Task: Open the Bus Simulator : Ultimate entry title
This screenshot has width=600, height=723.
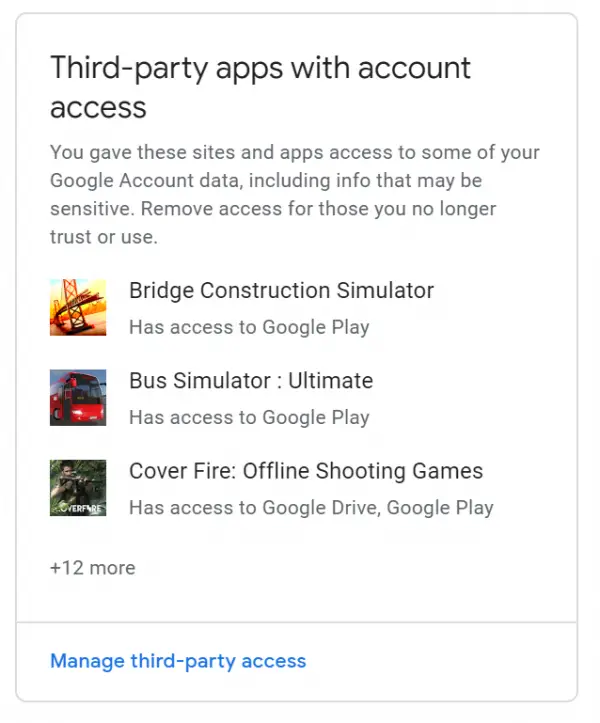Action: point(251,381)
